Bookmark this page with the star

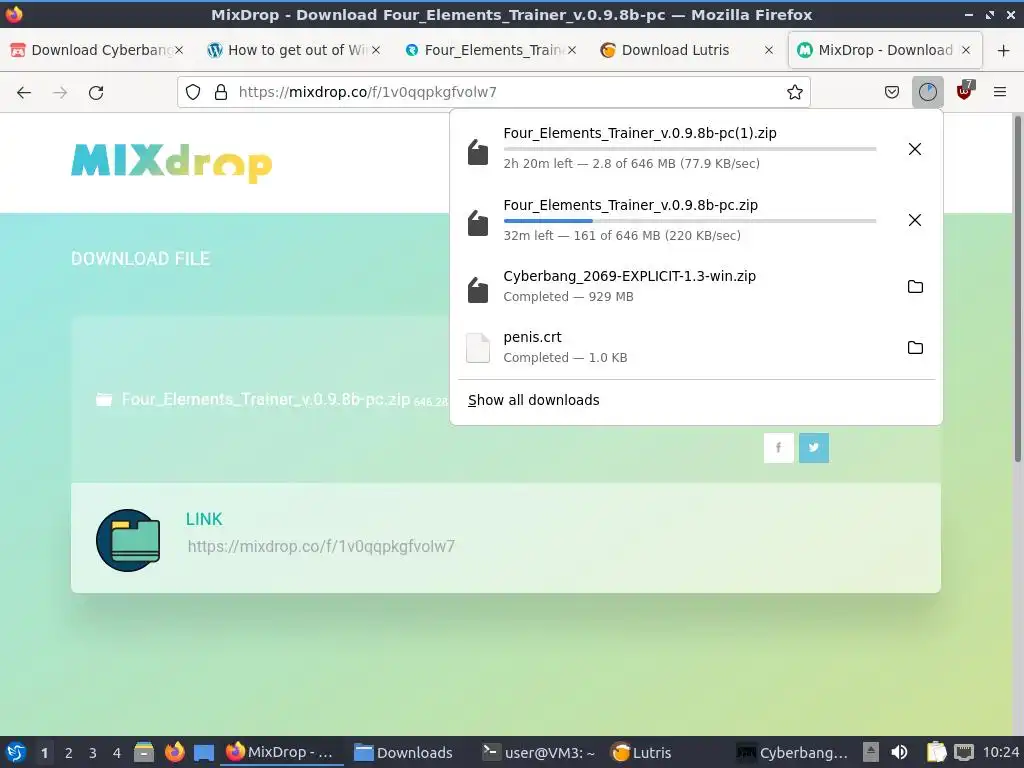(794, 92)
